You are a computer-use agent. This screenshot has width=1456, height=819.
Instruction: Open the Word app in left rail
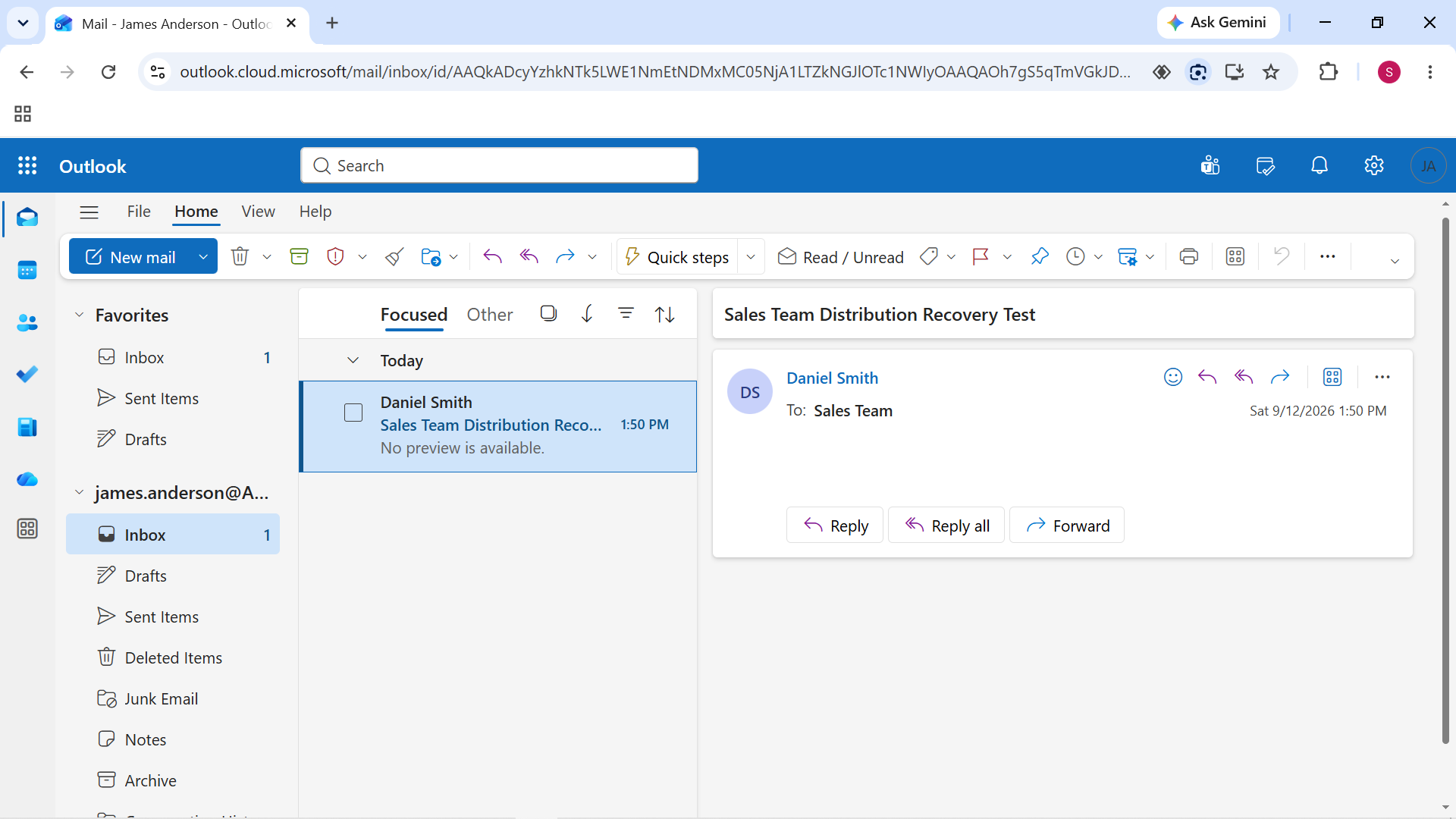click(x=27, y=427)
